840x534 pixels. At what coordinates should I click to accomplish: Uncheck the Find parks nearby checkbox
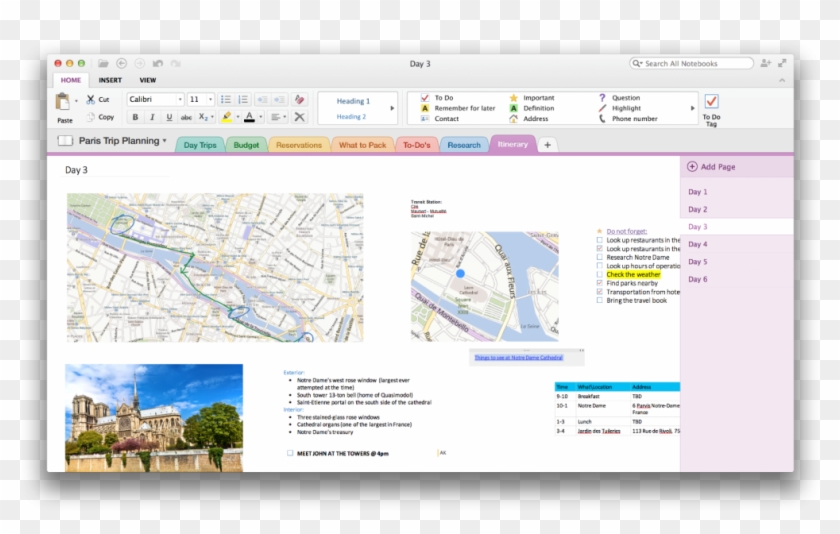[599, 283]
